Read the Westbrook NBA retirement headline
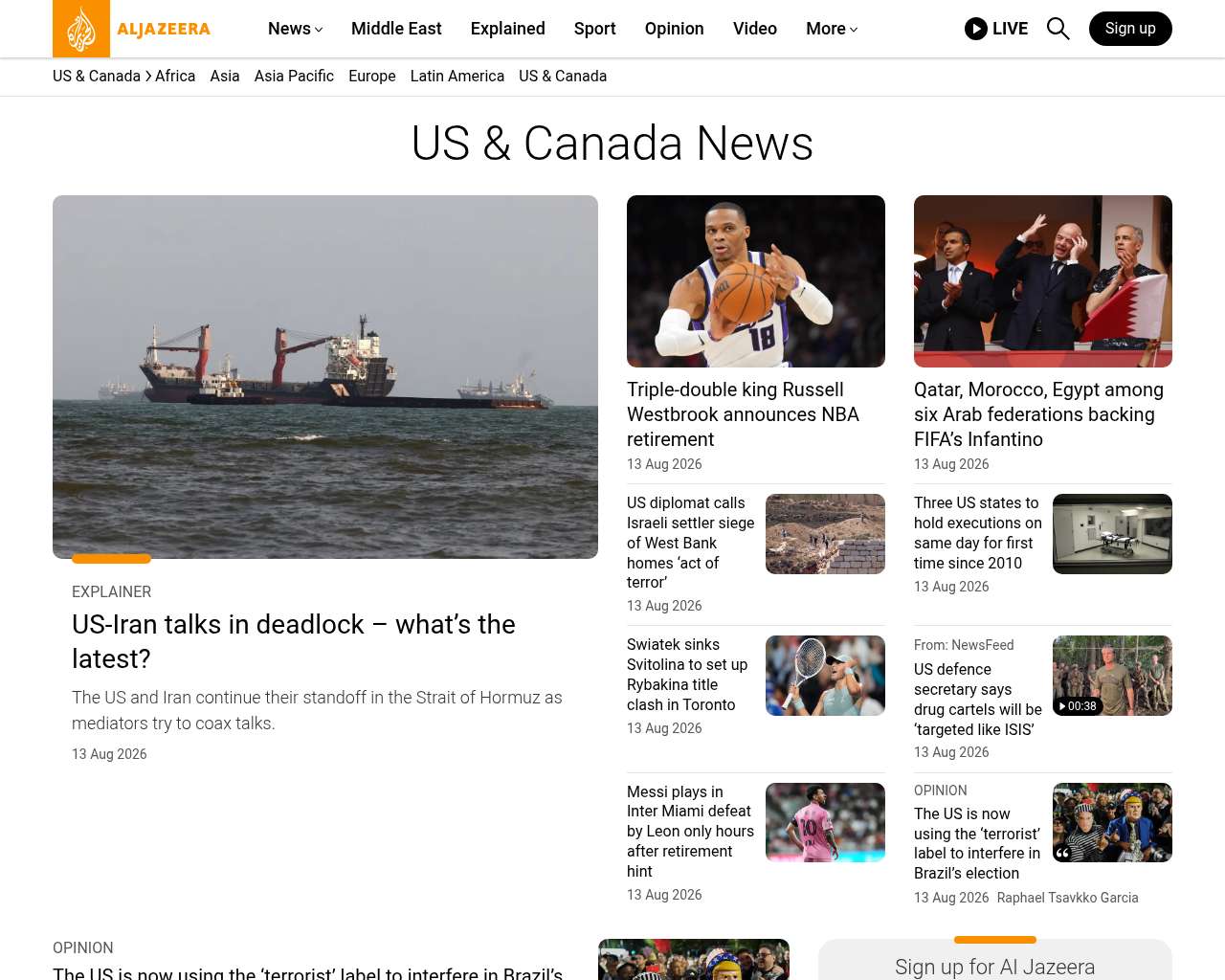 point(743,414)
